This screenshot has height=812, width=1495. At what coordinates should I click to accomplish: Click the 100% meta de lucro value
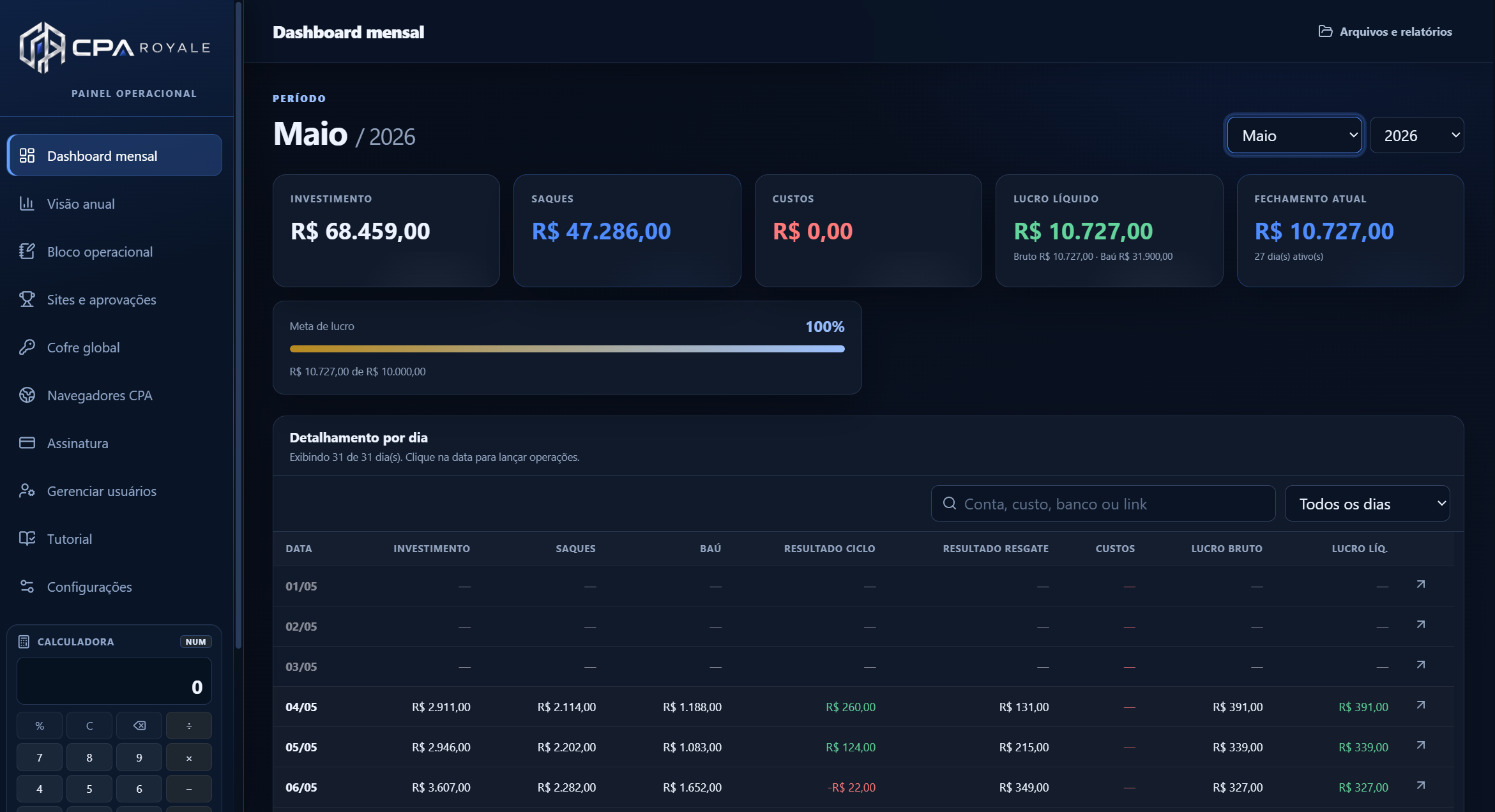(824, 326)
